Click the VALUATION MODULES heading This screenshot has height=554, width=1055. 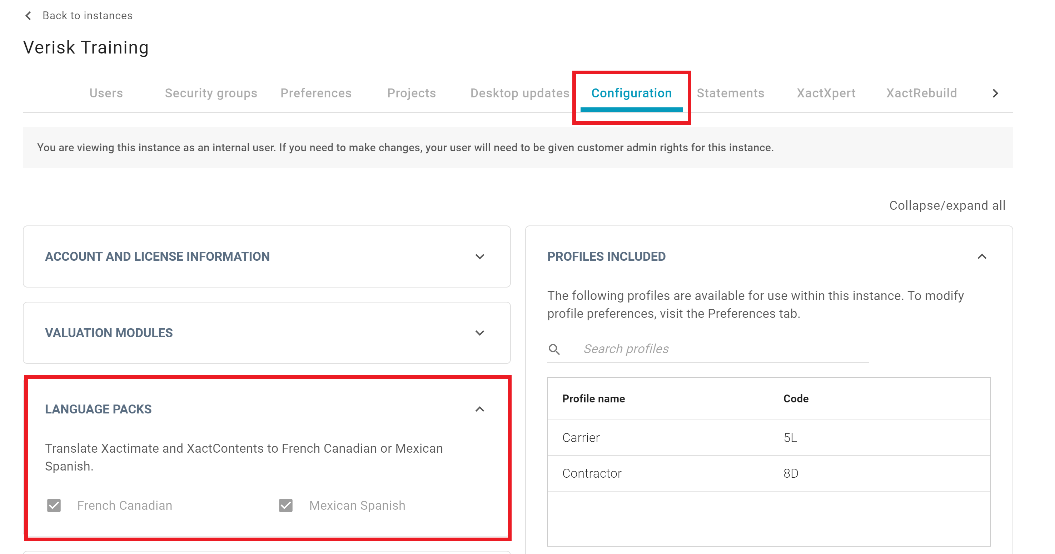coord(109,333)
